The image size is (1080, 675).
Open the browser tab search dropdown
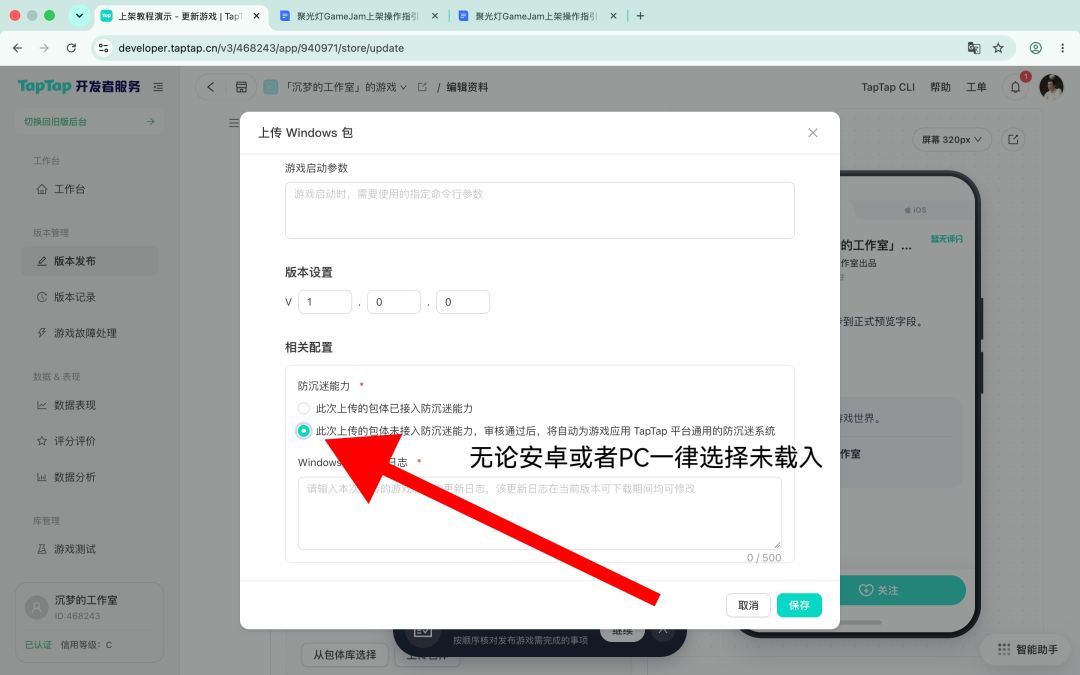point(79,16)
